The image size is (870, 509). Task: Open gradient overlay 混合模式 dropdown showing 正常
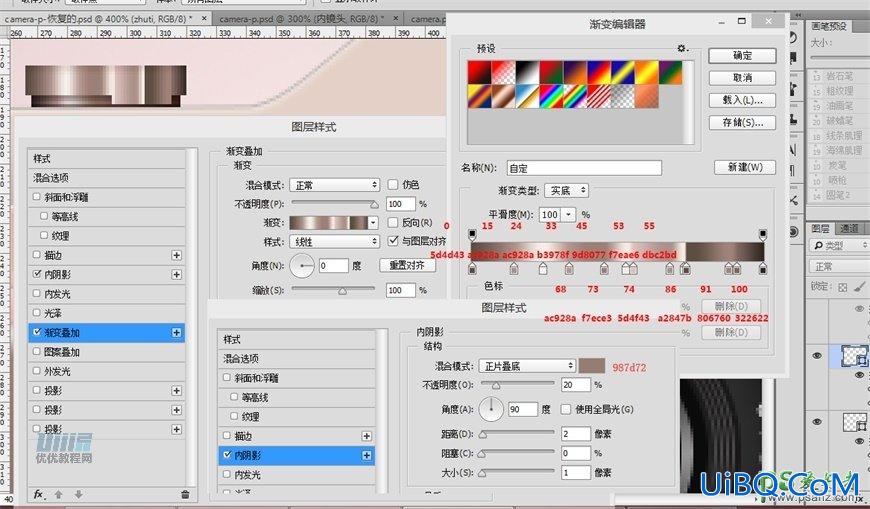pyautogui.click(x=335, y=185)
